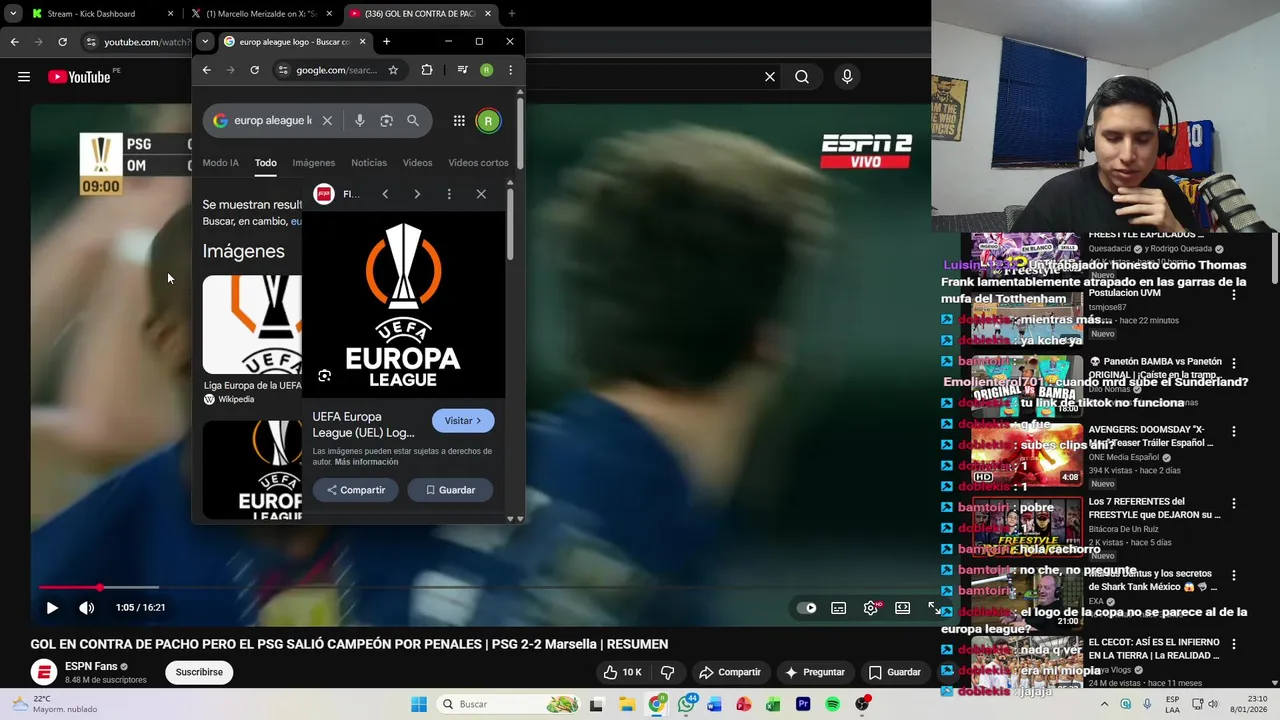This screenshot has width=1280, height=720.
Task: Open the YouTube hamburger guide menu
Action: (x=24, y=77)
